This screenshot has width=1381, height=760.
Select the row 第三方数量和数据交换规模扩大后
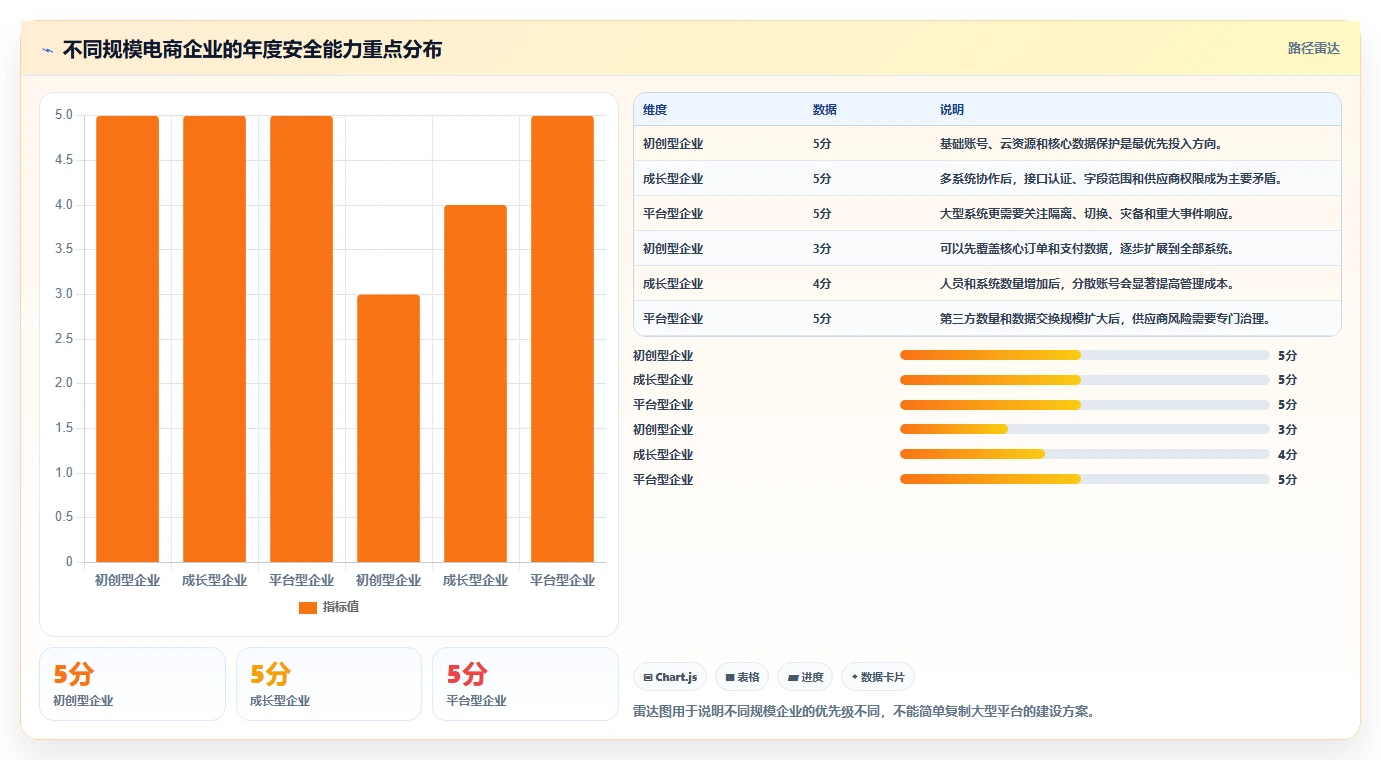(x=987, y=319)
